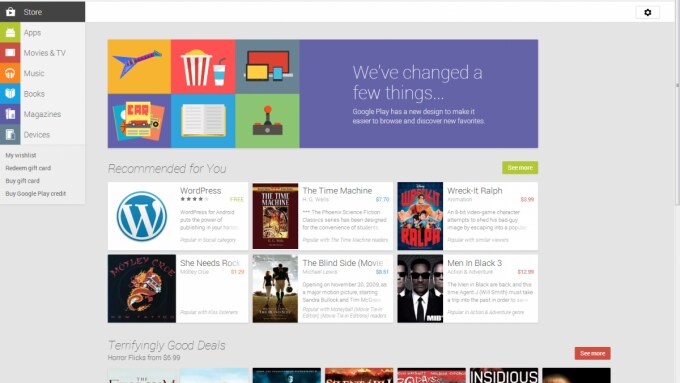Open the Devices icon in sidebar
Viewport: 680px width, 383px height.
click(x=10, y=134)
